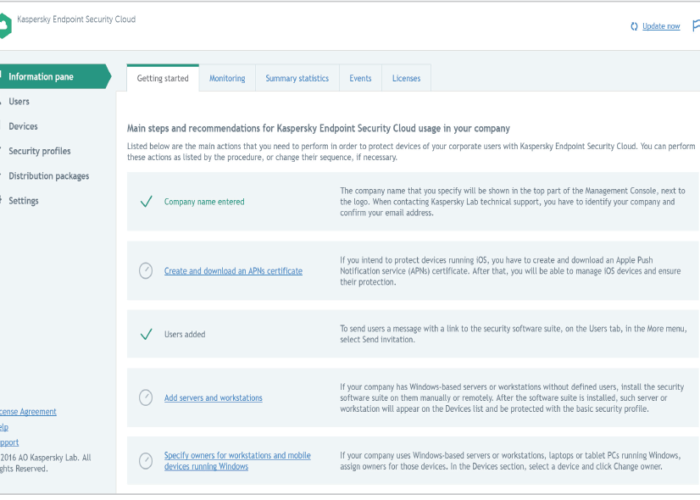Open Settings in the sidebar
700x500 pixels.
pyautogui.click(x=23, y=200)
